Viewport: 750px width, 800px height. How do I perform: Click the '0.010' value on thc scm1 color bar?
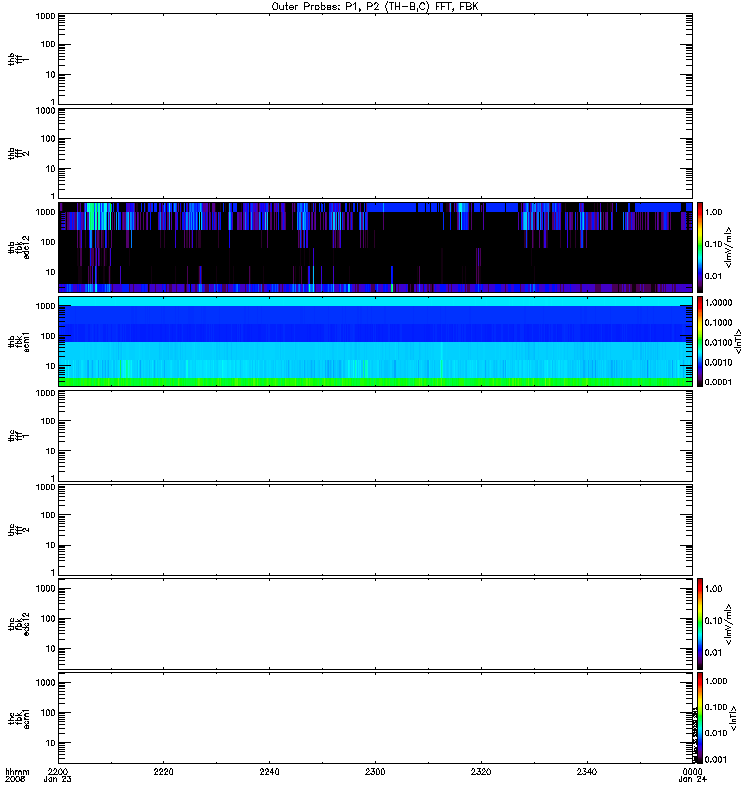[x=716, y=733]
